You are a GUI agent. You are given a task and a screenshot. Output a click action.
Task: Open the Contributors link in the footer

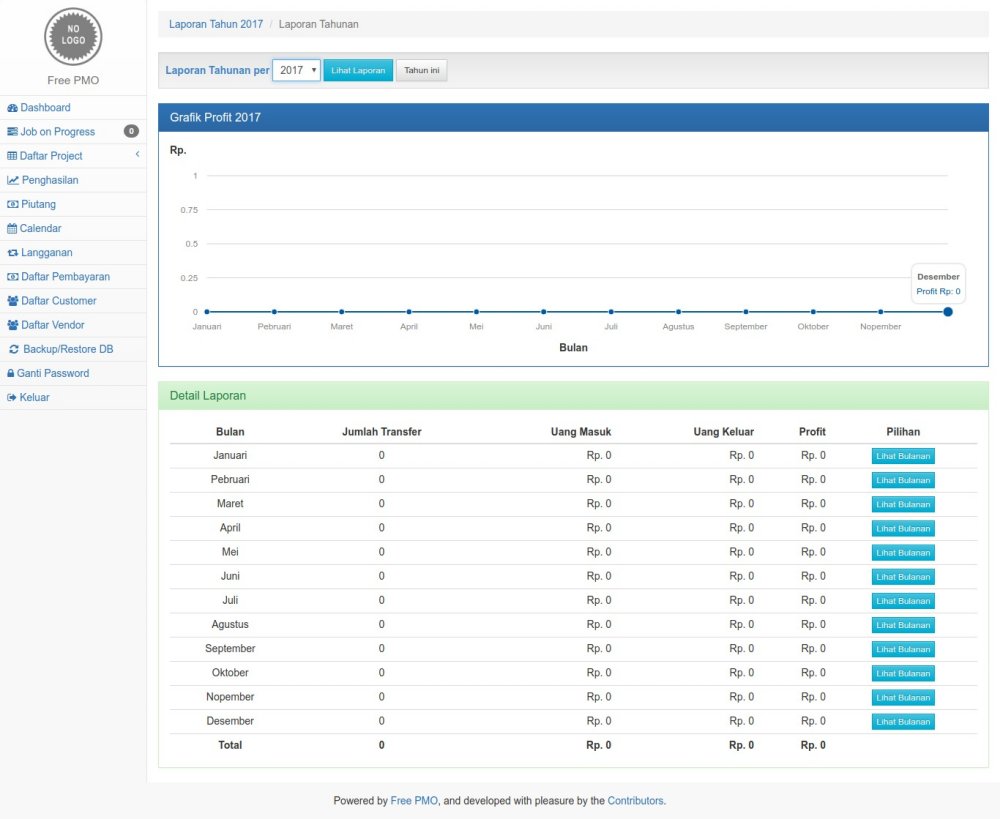coord(634,800)
